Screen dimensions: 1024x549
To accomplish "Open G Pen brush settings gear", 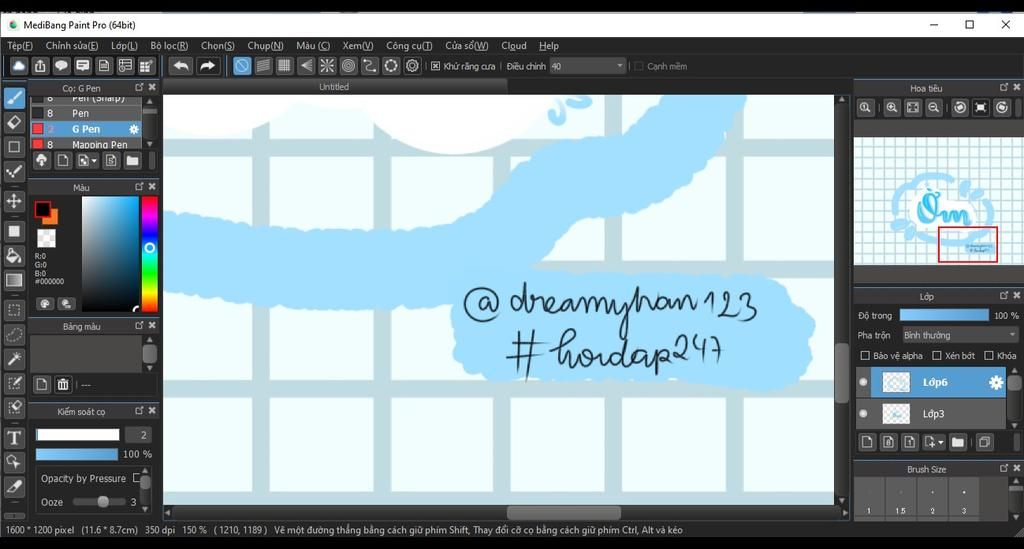I will 134,129.
